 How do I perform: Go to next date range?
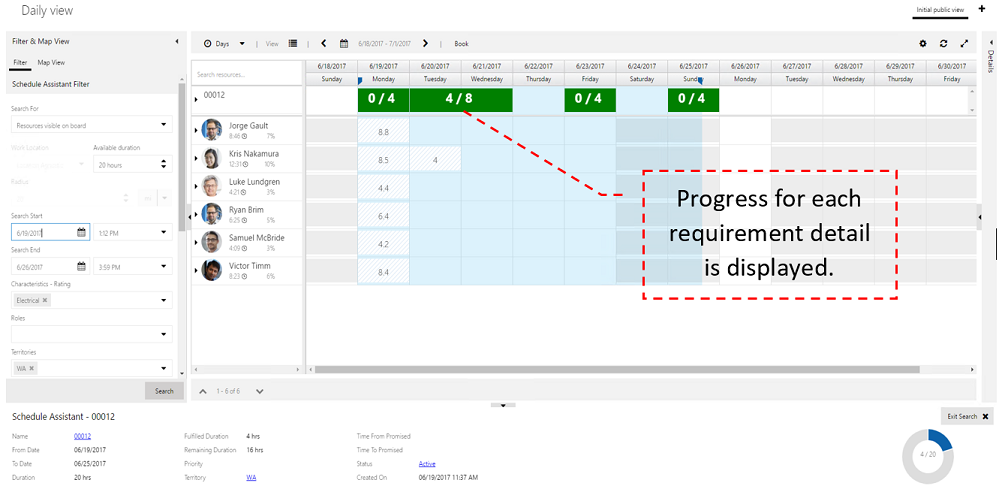tap(425, 44)
